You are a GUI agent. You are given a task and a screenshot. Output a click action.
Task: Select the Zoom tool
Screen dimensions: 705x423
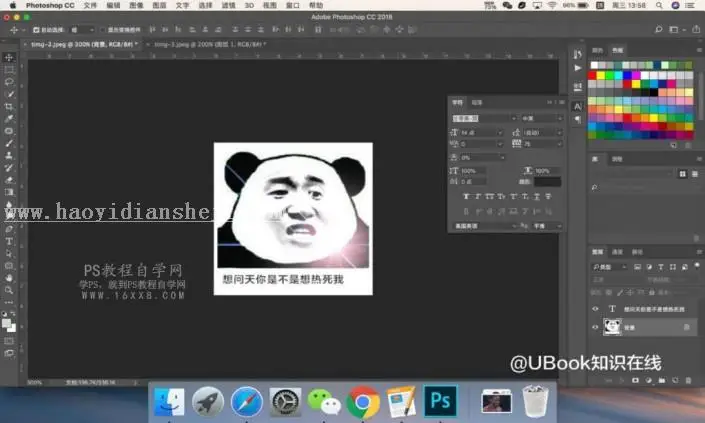pyautogui.click(x=9, y=290)
